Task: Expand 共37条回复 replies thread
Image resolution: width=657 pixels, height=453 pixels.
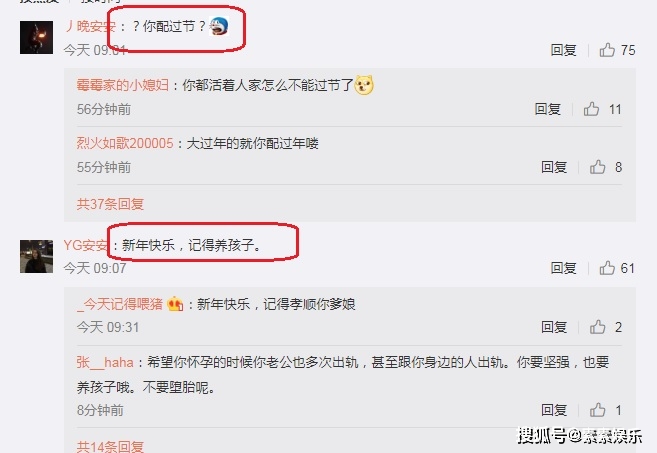Action: tap(110, 204)
